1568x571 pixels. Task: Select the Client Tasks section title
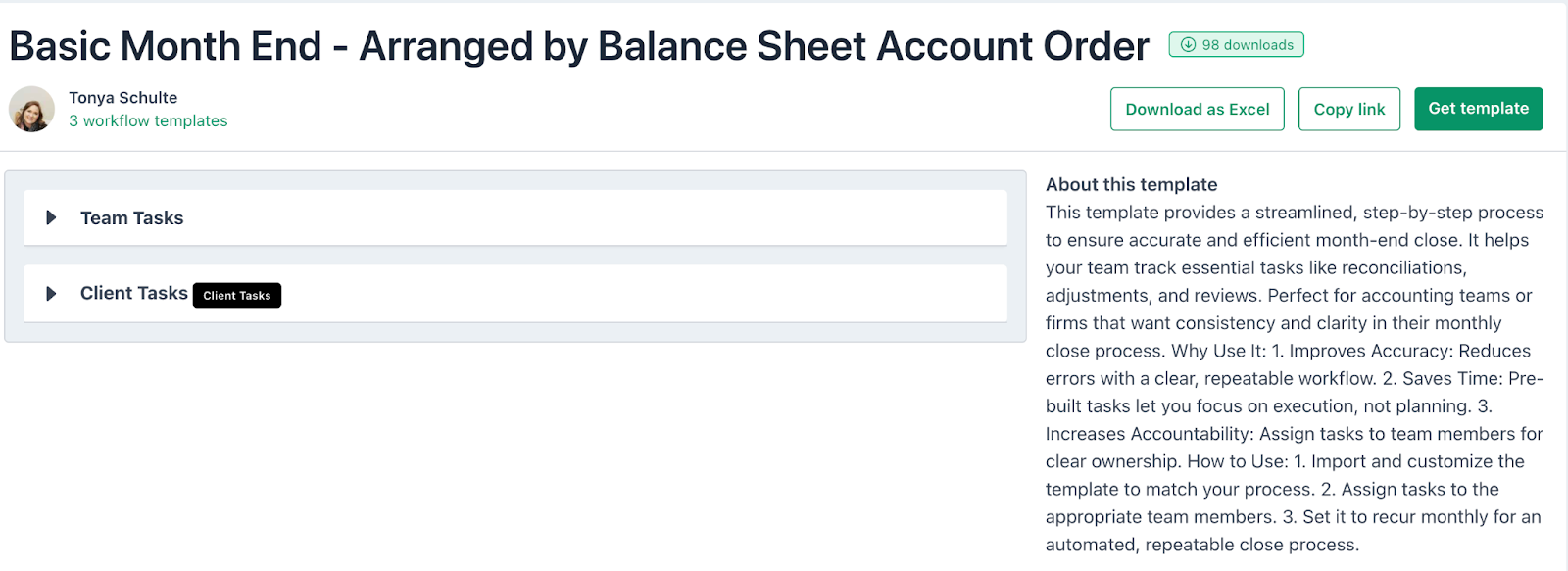pos(134,294)
